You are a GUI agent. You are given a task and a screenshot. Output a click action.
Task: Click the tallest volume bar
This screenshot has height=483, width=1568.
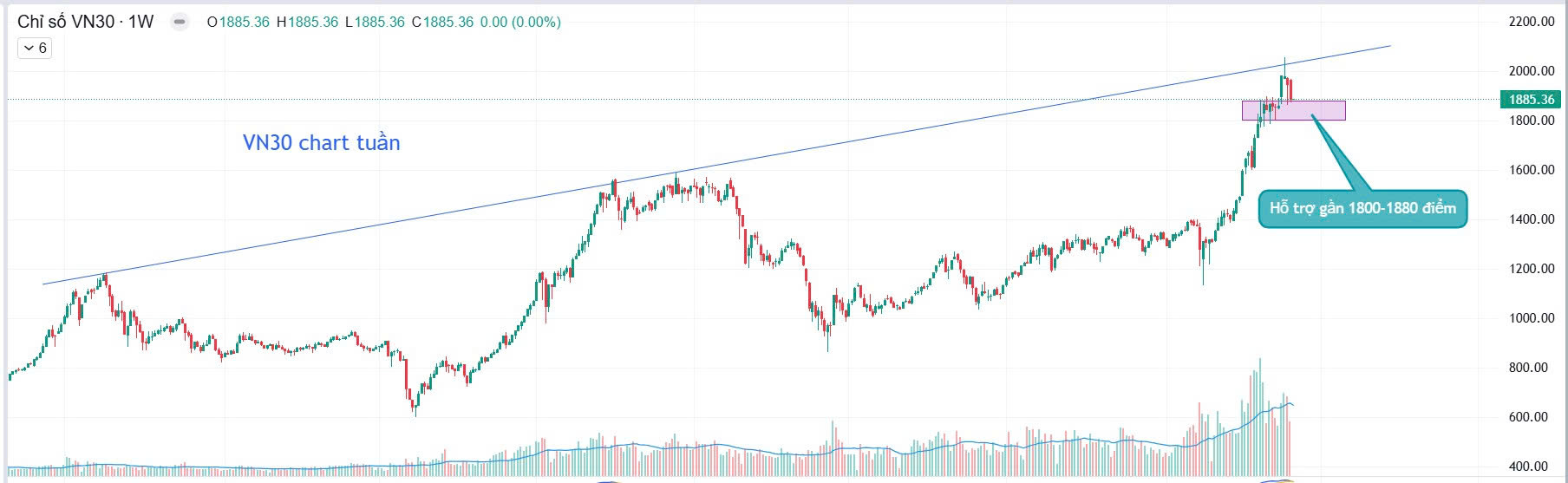pos(1259,416)
